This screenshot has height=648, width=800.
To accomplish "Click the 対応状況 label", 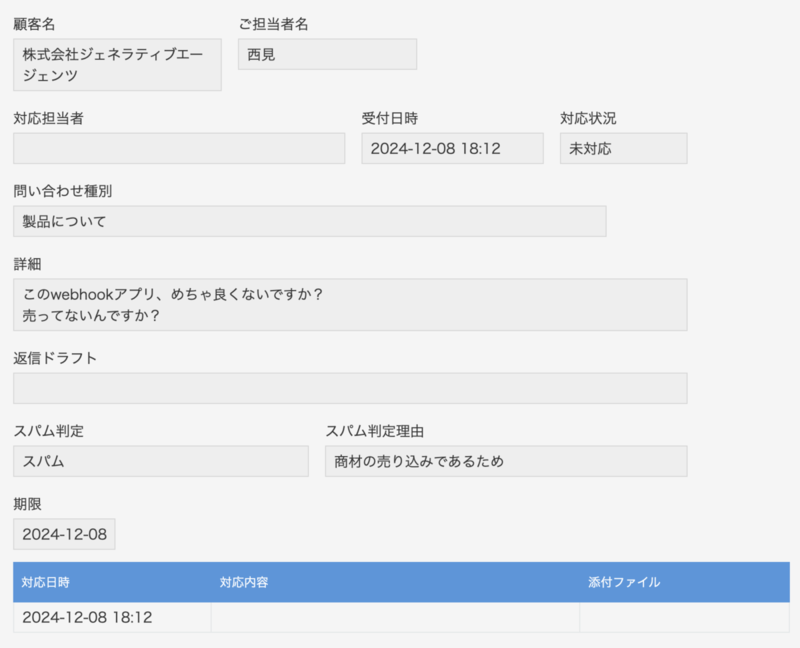I will coord(588,118).
